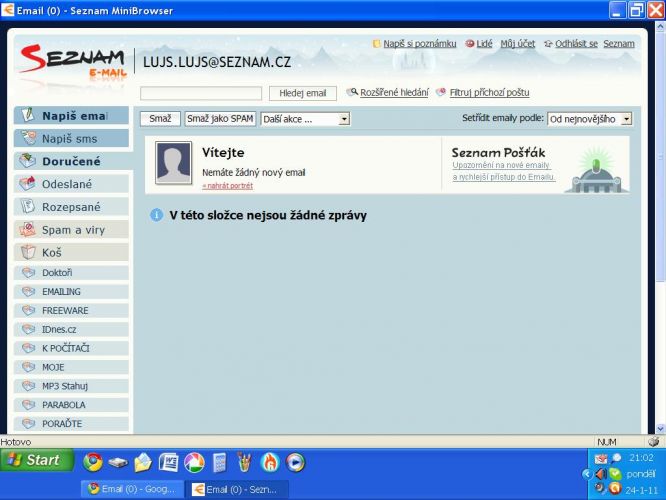
Task: Click the icon beside Odeslané
Action: (x=28, y=183)
